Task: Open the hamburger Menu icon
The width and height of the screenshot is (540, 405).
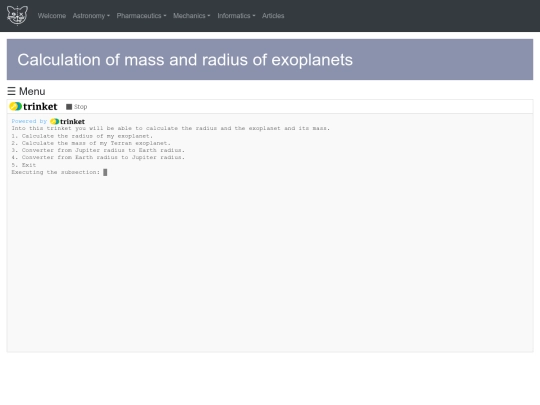Action: tap(11, 91)
